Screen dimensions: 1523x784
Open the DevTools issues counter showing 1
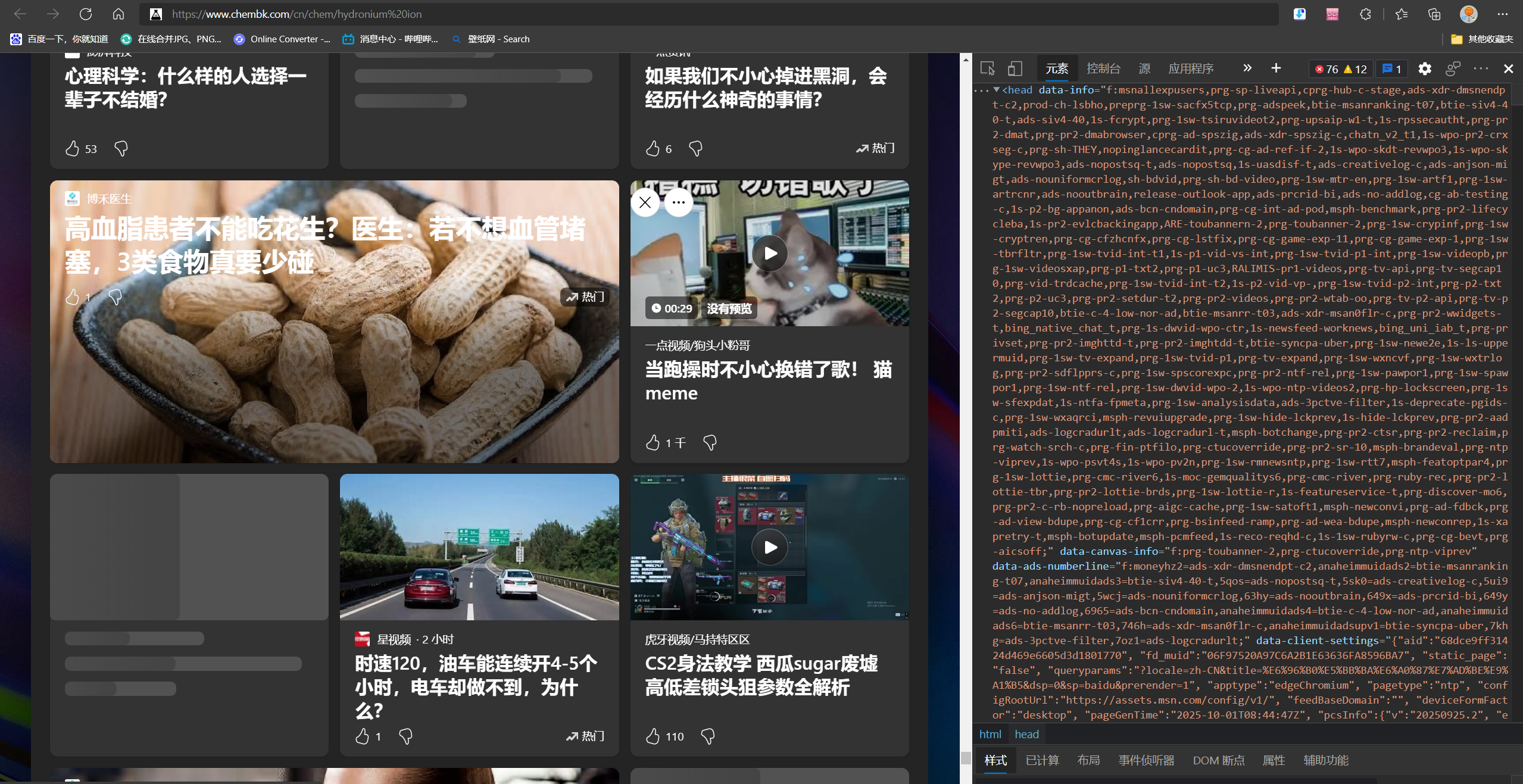tap(1391, 69)
